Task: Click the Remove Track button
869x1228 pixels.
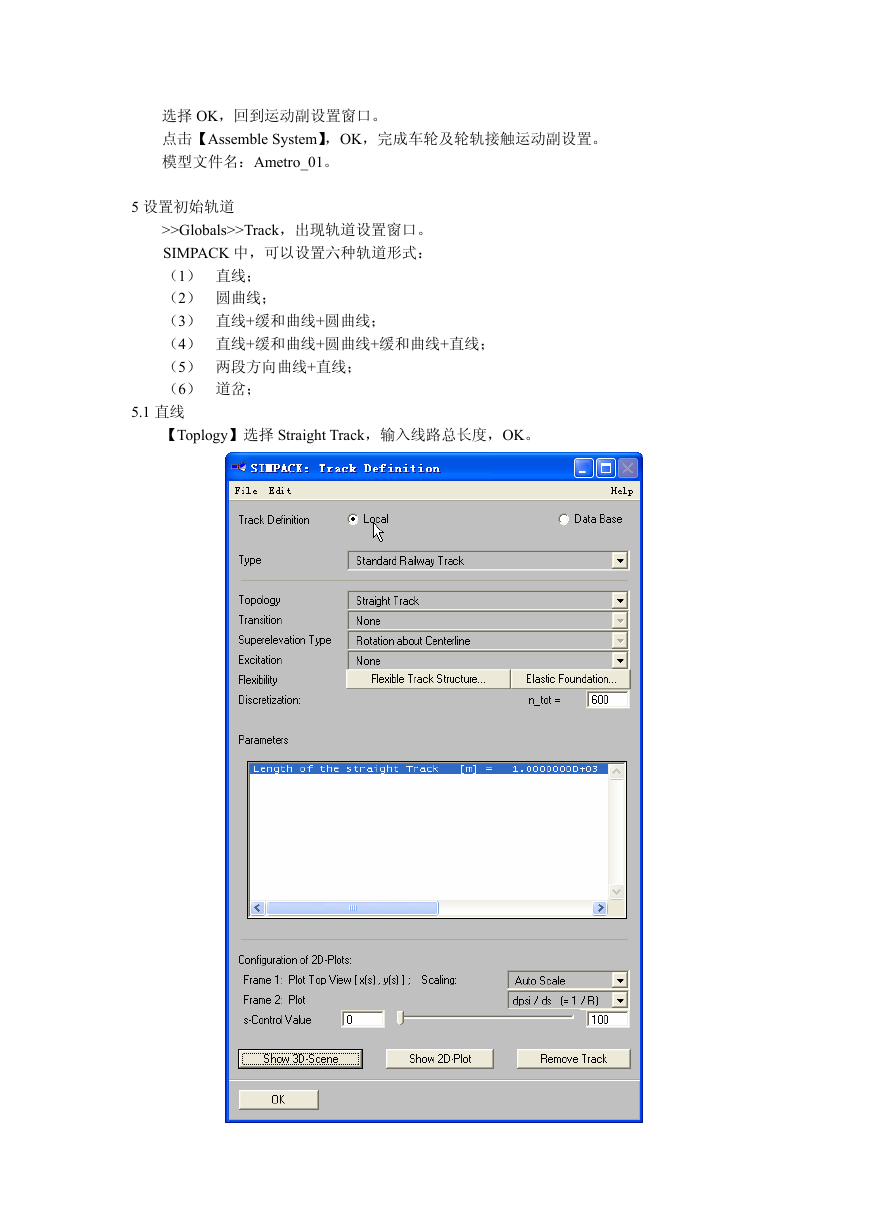Action: pyautogui.click(x=574, y=1059)
